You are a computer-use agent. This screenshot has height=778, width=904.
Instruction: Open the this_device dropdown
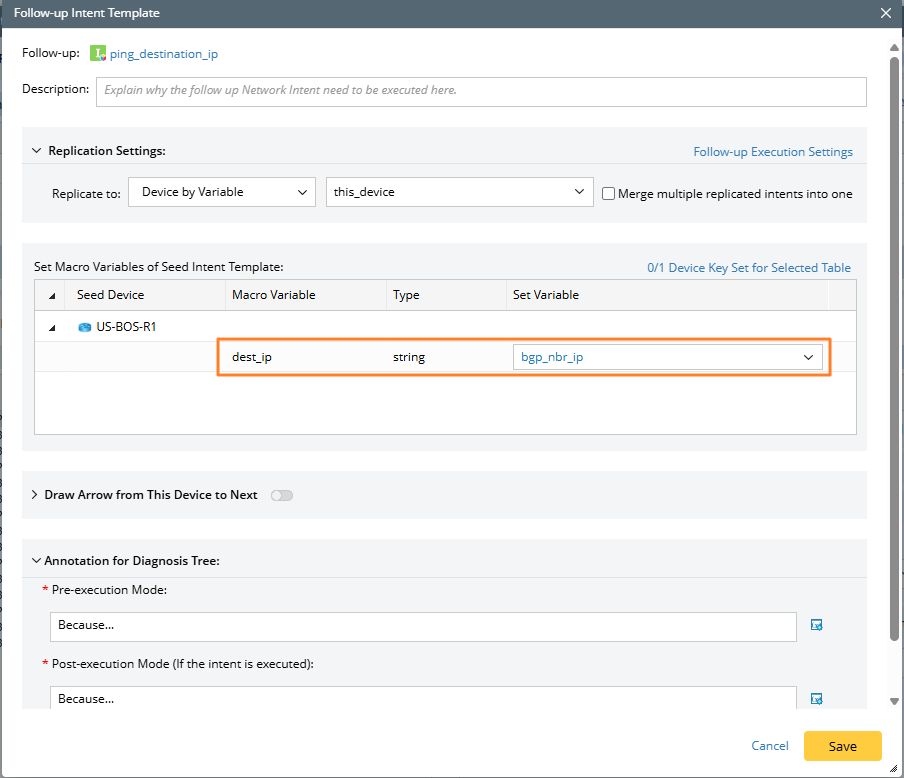coord(459,192)
